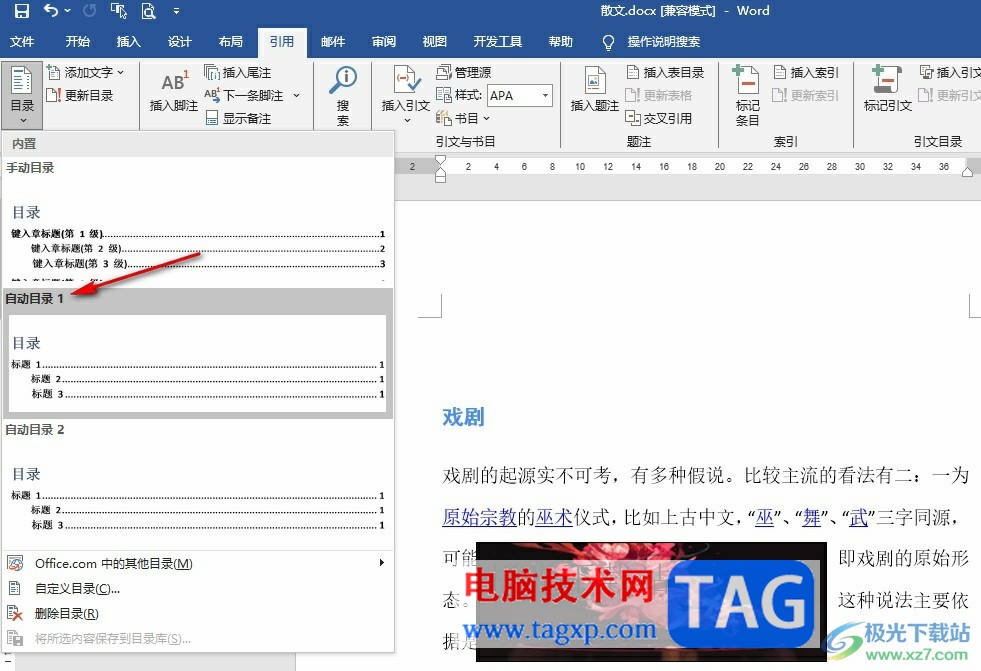Click the Undo arrow icon

(51, 11)
